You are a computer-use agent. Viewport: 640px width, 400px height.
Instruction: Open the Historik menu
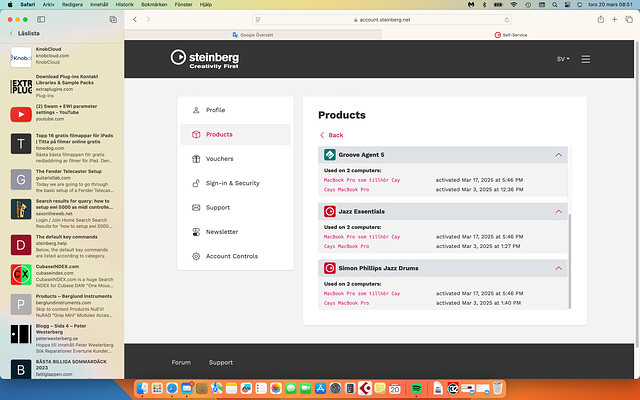point(124,4)
